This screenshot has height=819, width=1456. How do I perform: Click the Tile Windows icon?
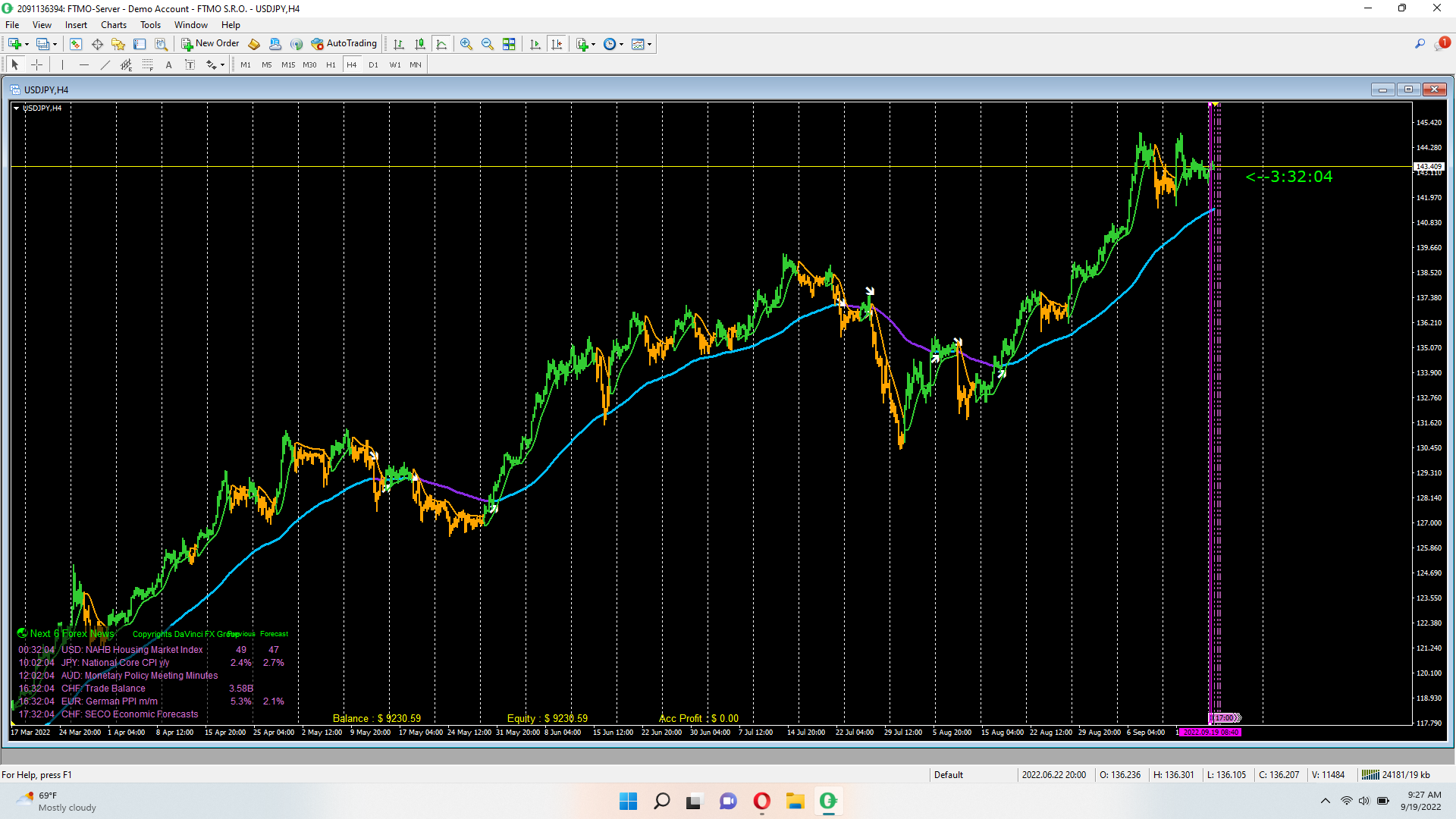tap(509, 44)
